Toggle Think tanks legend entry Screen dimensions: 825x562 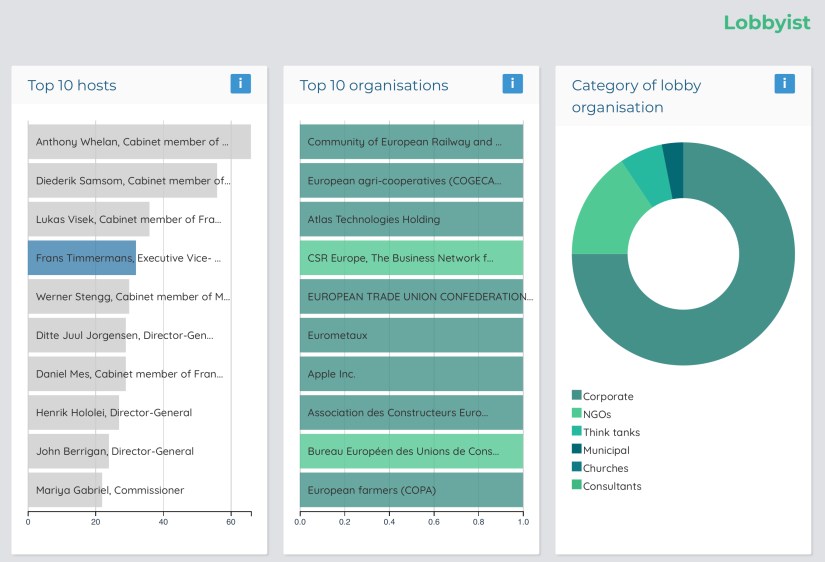(x=610, y=432)
